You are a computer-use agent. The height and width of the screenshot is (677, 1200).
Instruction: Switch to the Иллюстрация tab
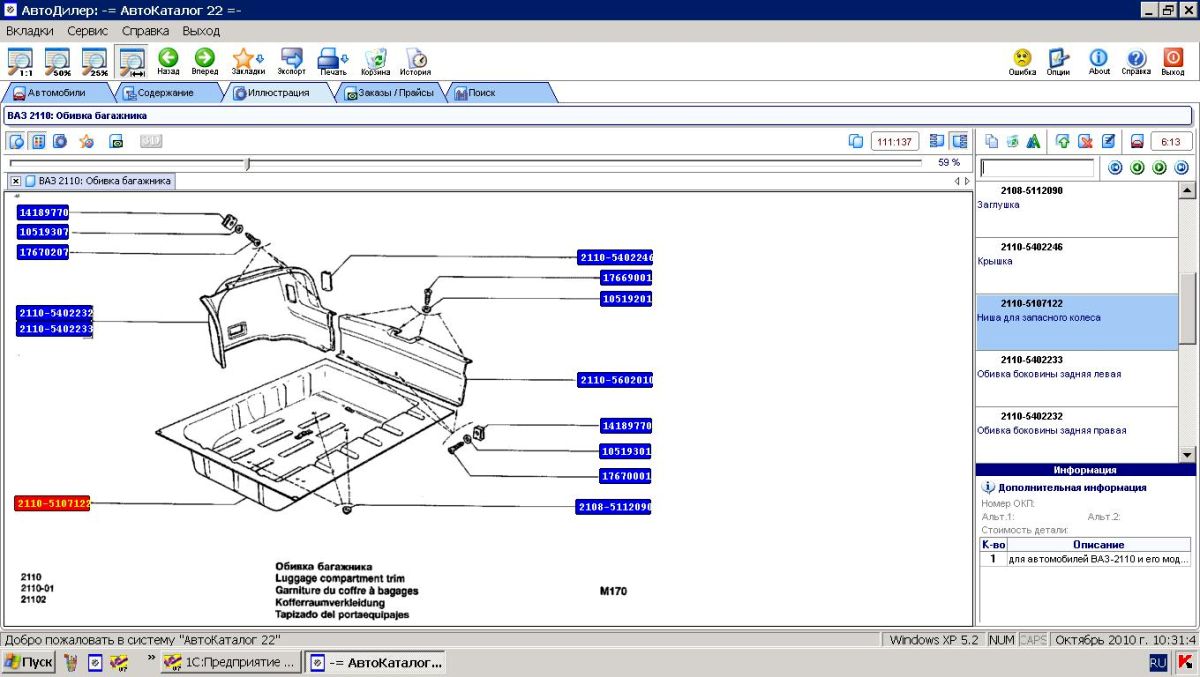[278, 93]
